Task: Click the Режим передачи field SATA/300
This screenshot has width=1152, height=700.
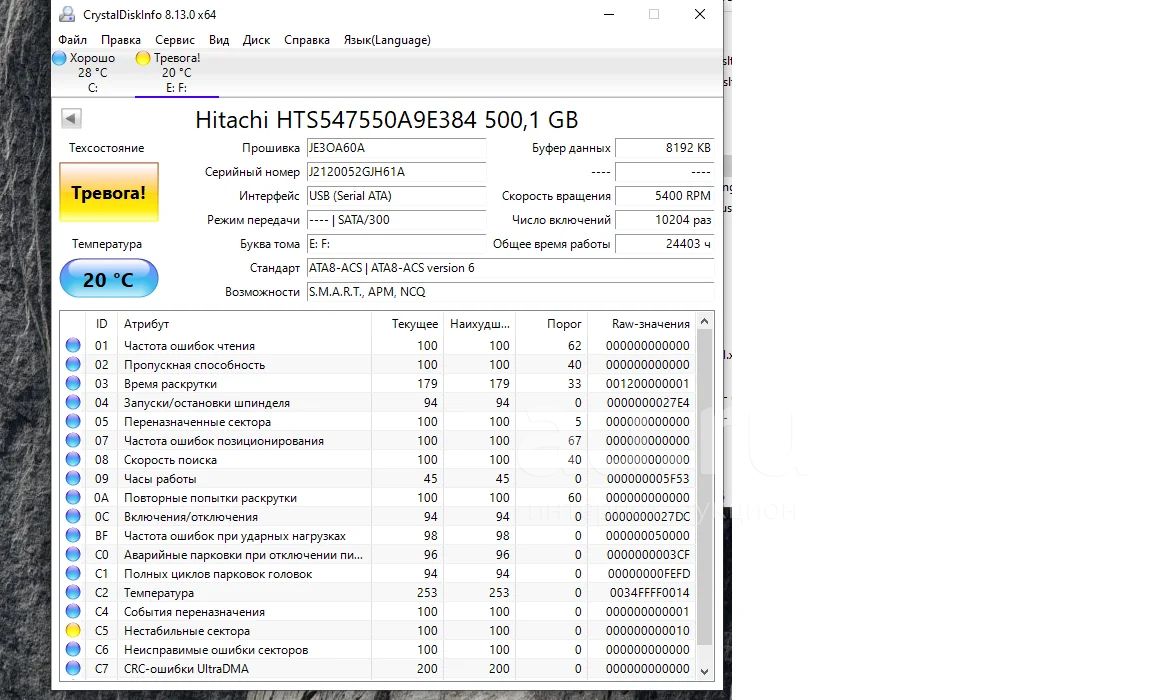Action: 396,220
